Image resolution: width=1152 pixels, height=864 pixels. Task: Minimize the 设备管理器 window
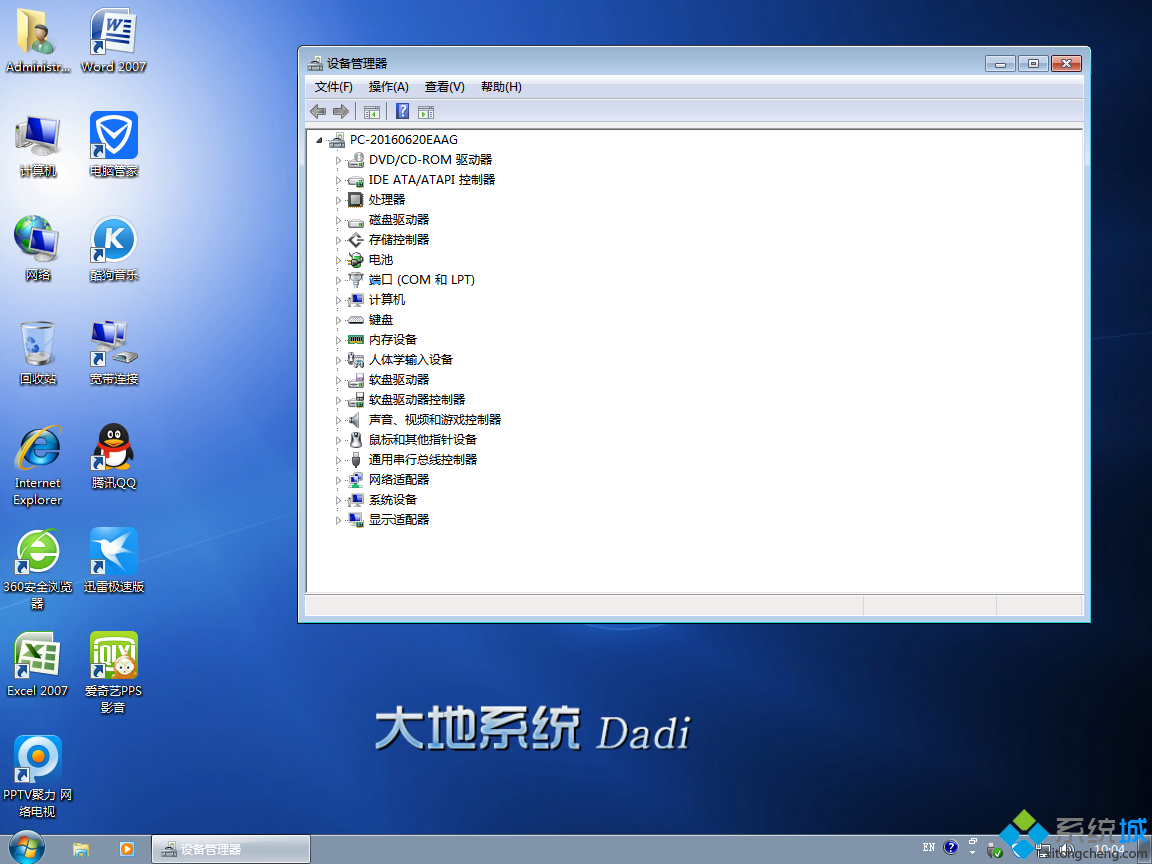point(1000,64)
